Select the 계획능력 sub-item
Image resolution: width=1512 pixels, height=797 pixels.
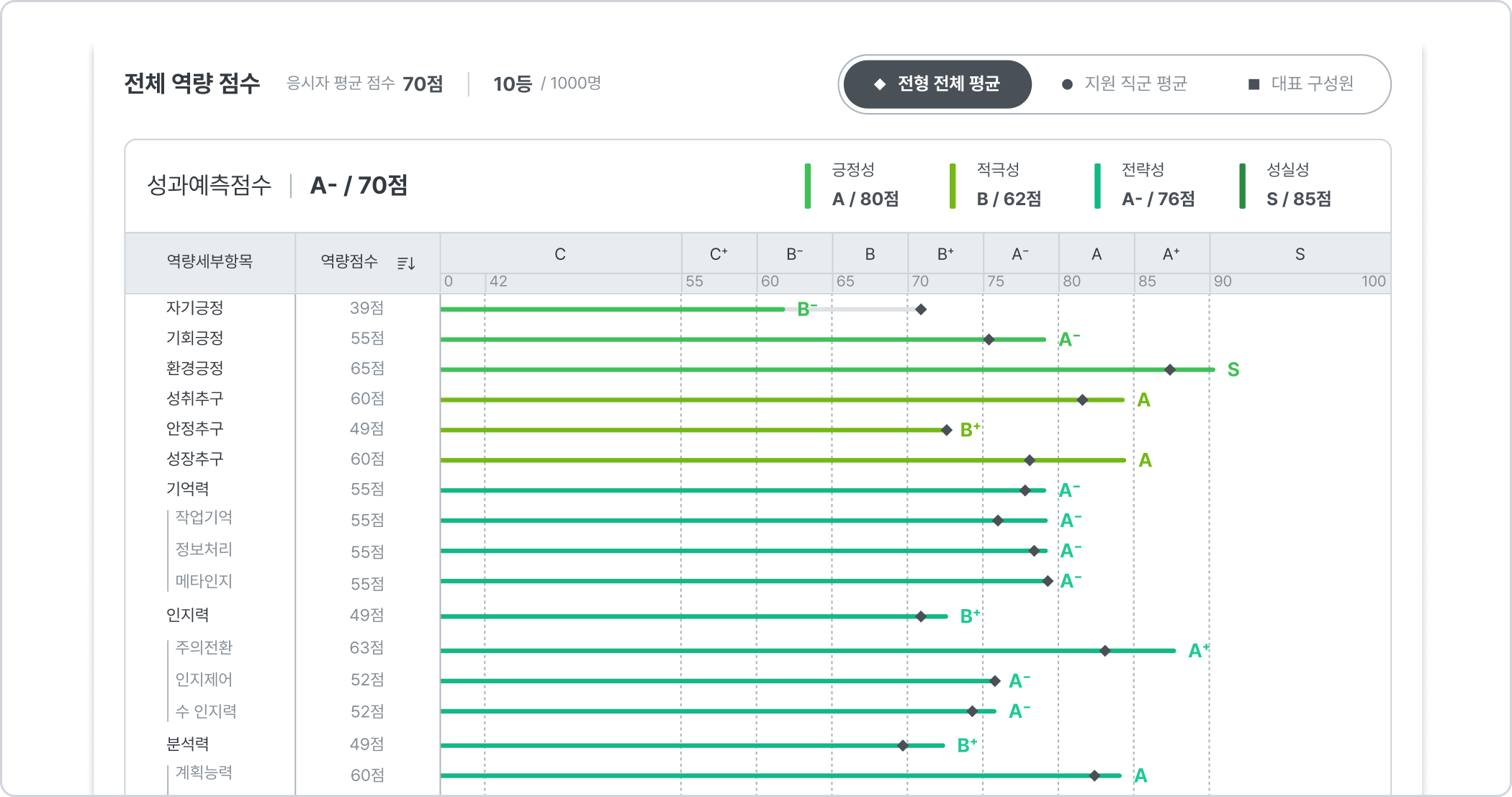tap(204, 773)
